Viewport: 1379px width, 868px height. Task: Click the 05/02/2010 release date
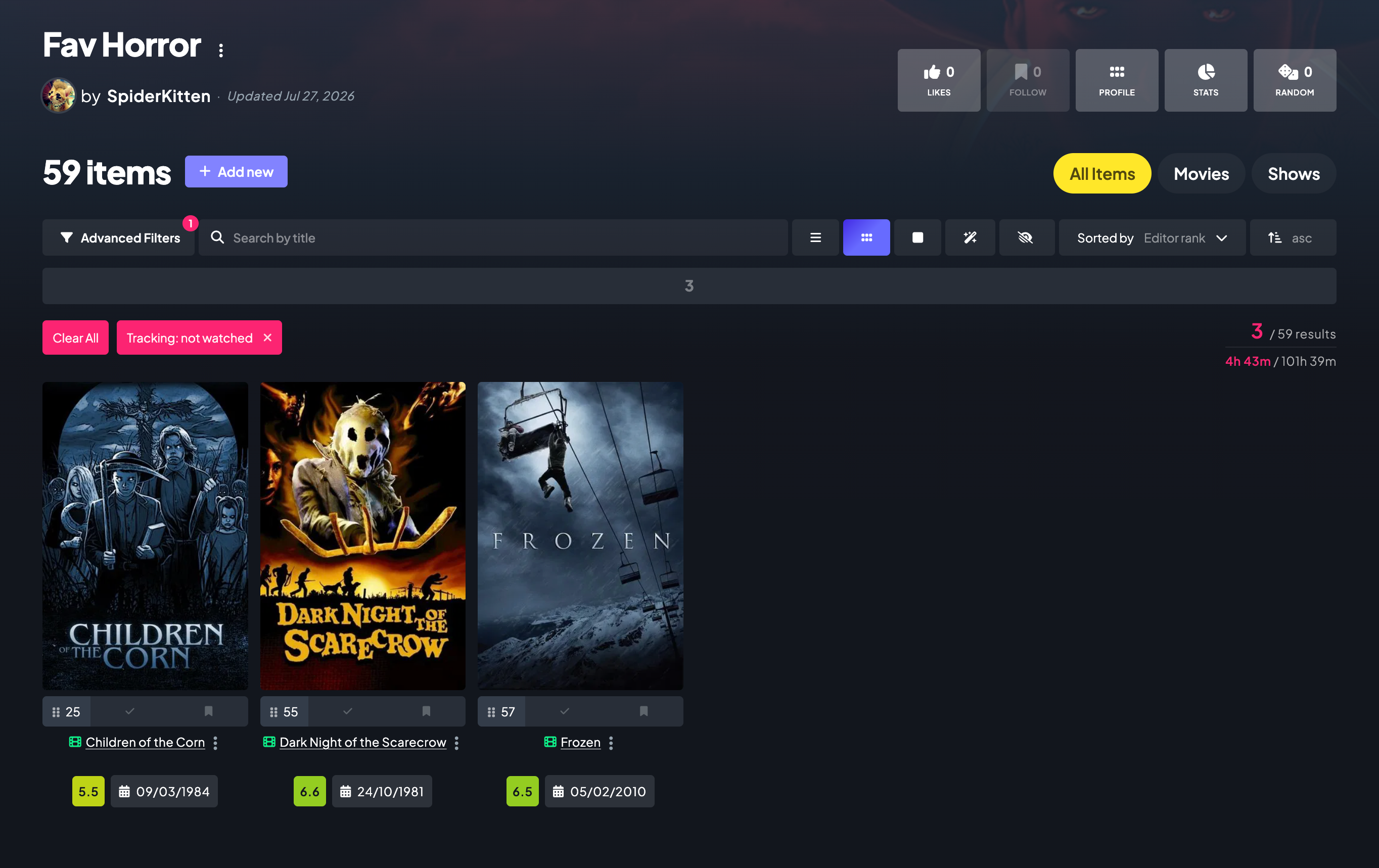[x=600, y=791]
